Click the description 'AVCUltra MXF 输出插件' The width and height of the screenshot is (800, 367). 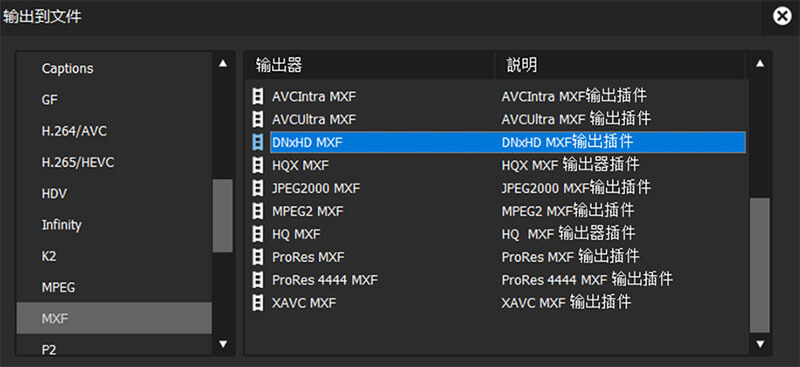point(576,119)
